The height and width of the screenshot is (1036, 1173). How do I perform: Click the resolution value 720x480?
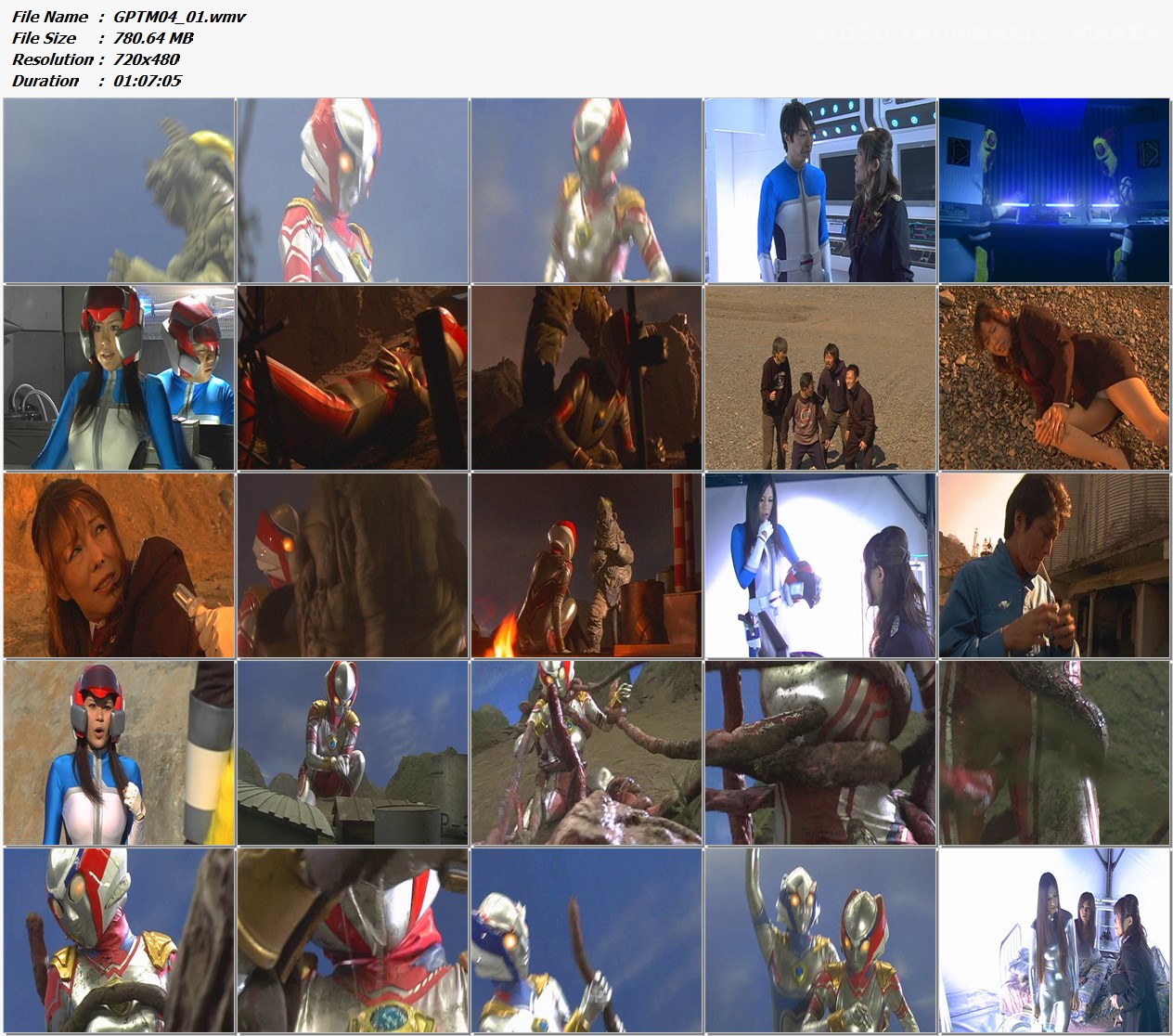tap(147, 59)
